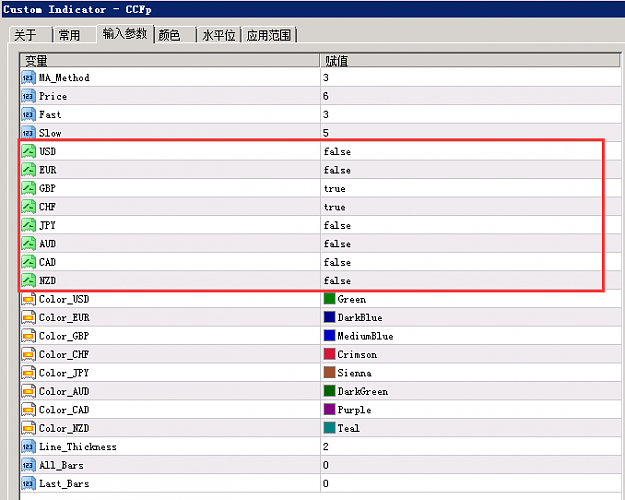Open the Teal color value dropdown
The image size is (625, 500).
pos(470,428)
